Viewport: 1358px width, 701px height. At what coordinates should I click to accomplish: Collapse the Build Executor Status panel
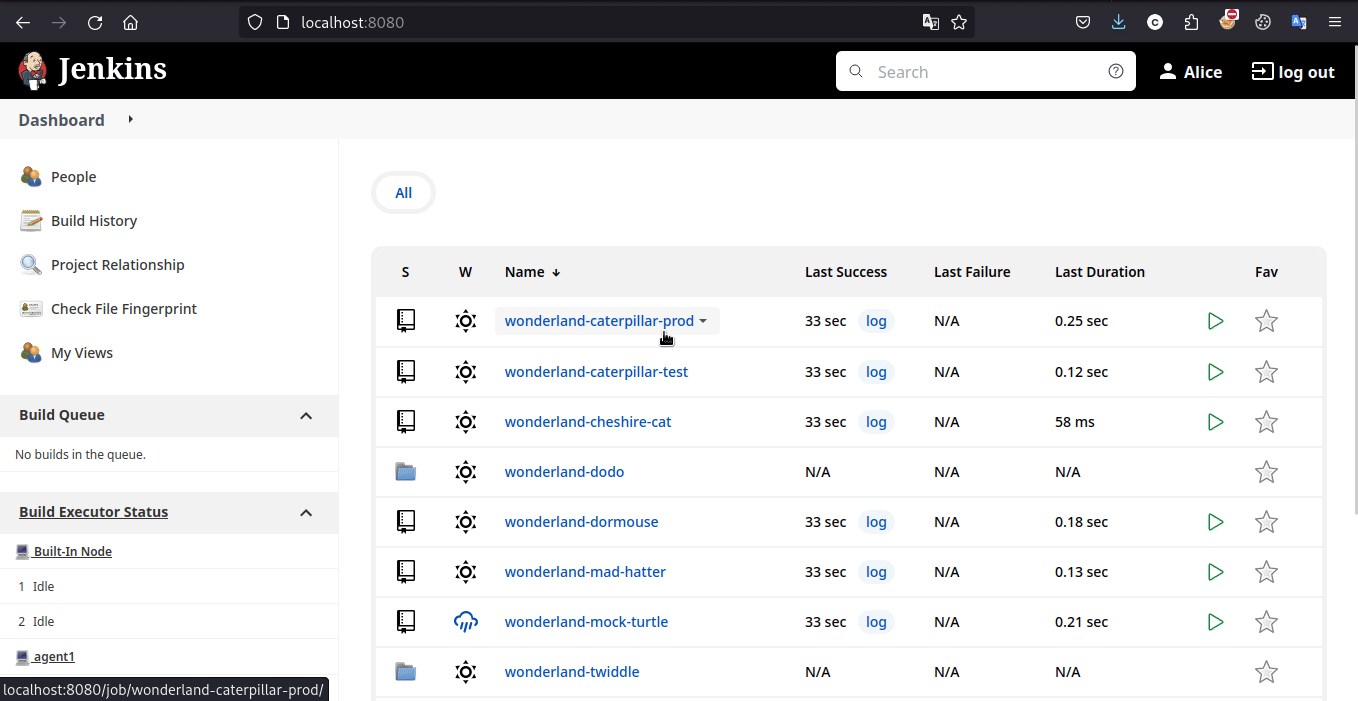coord(306,512)
